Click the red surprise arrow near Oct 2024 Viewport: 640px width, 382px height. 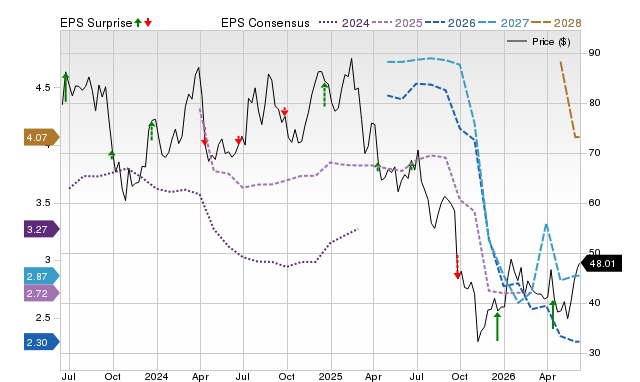(284, 111)
